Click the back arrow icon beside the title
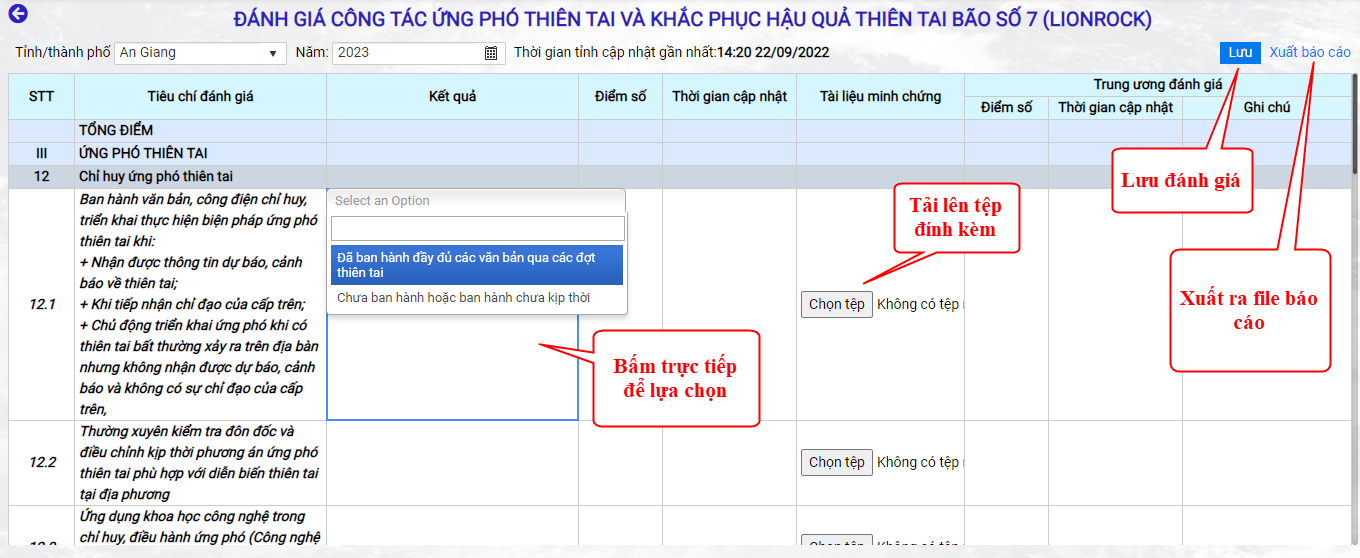The height and width of the screenshot is (558, 1360). click(x=17, y=14)
